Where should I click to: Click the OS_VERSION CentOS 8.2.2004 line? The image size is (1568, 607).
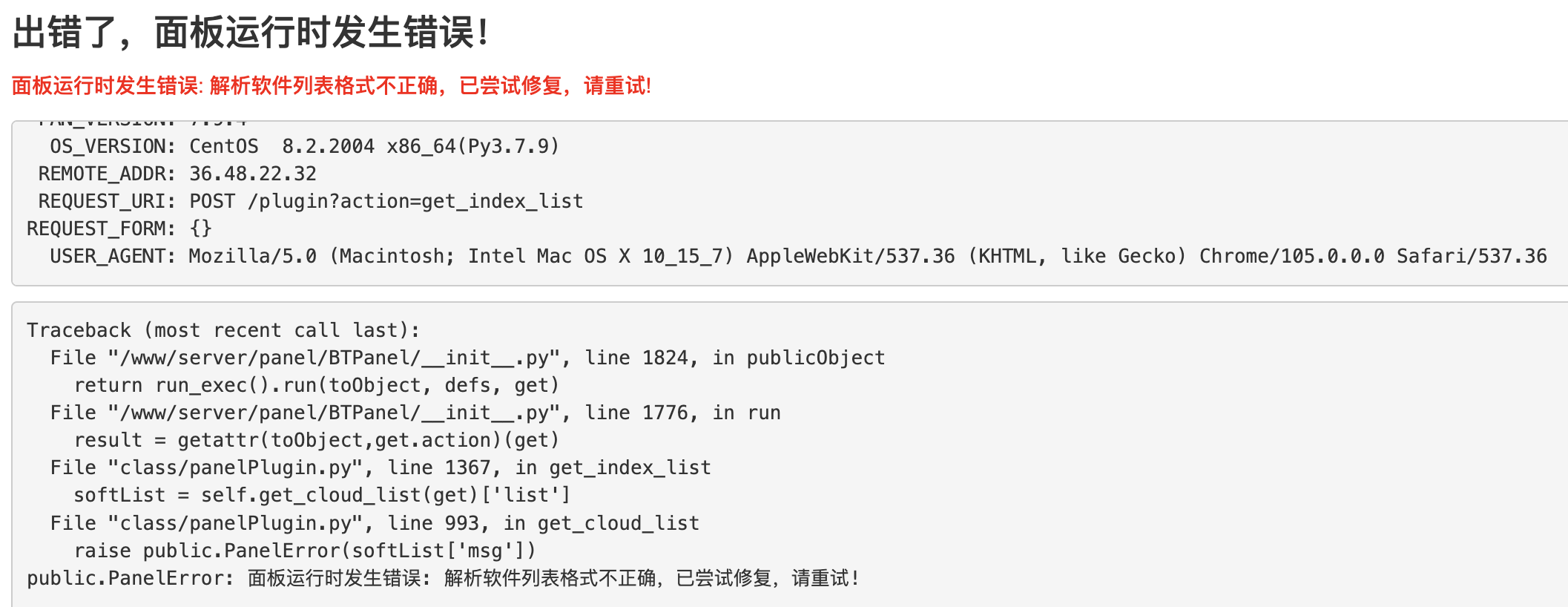point(304,146)
